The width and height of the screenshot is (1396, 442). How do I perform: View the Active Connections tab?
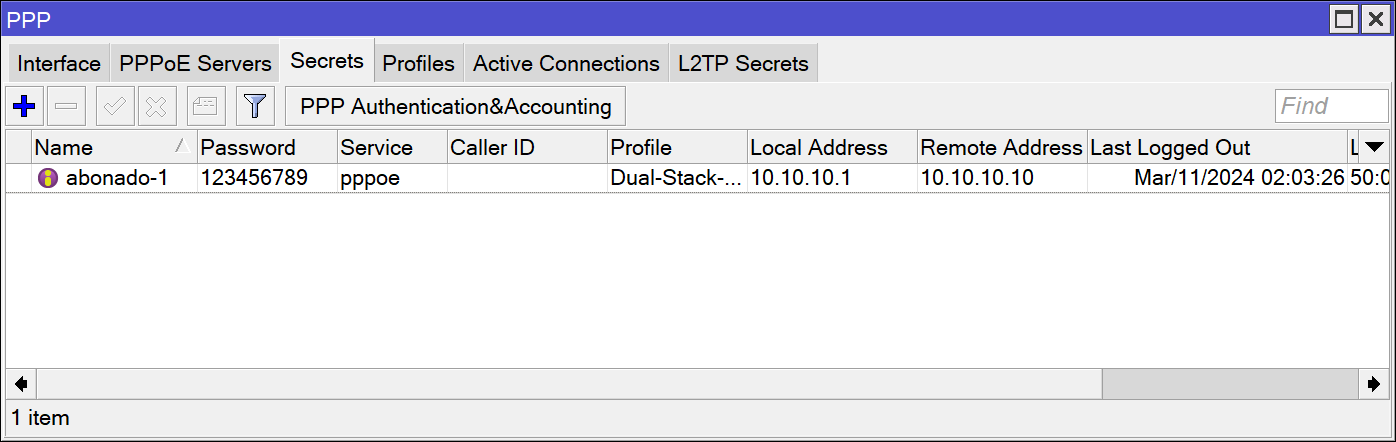click(x=566, y=64)
